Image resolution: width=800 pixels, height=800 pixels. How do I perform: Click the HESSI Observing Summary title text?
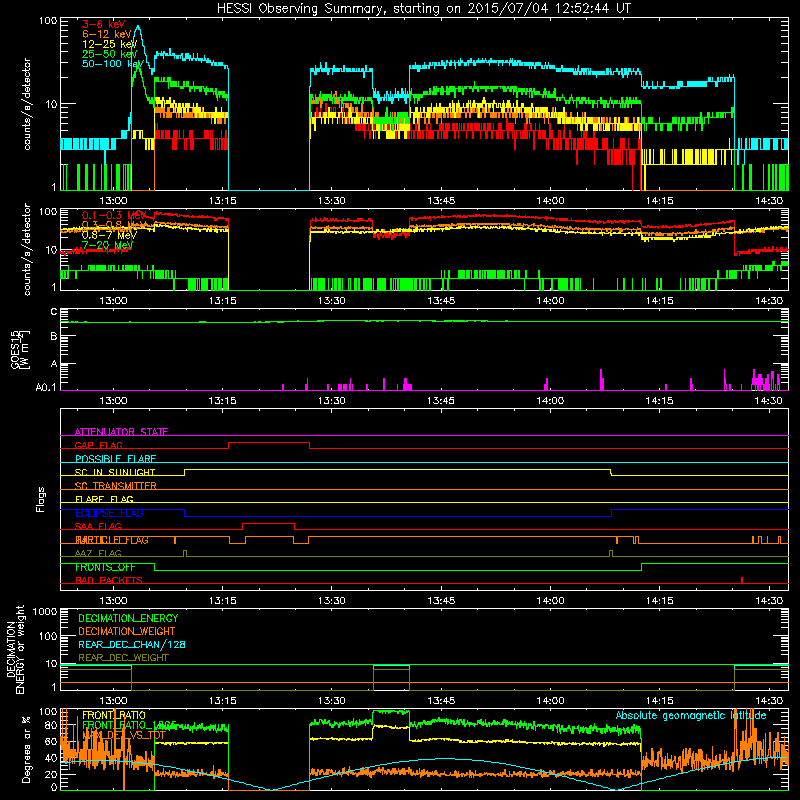423,8
